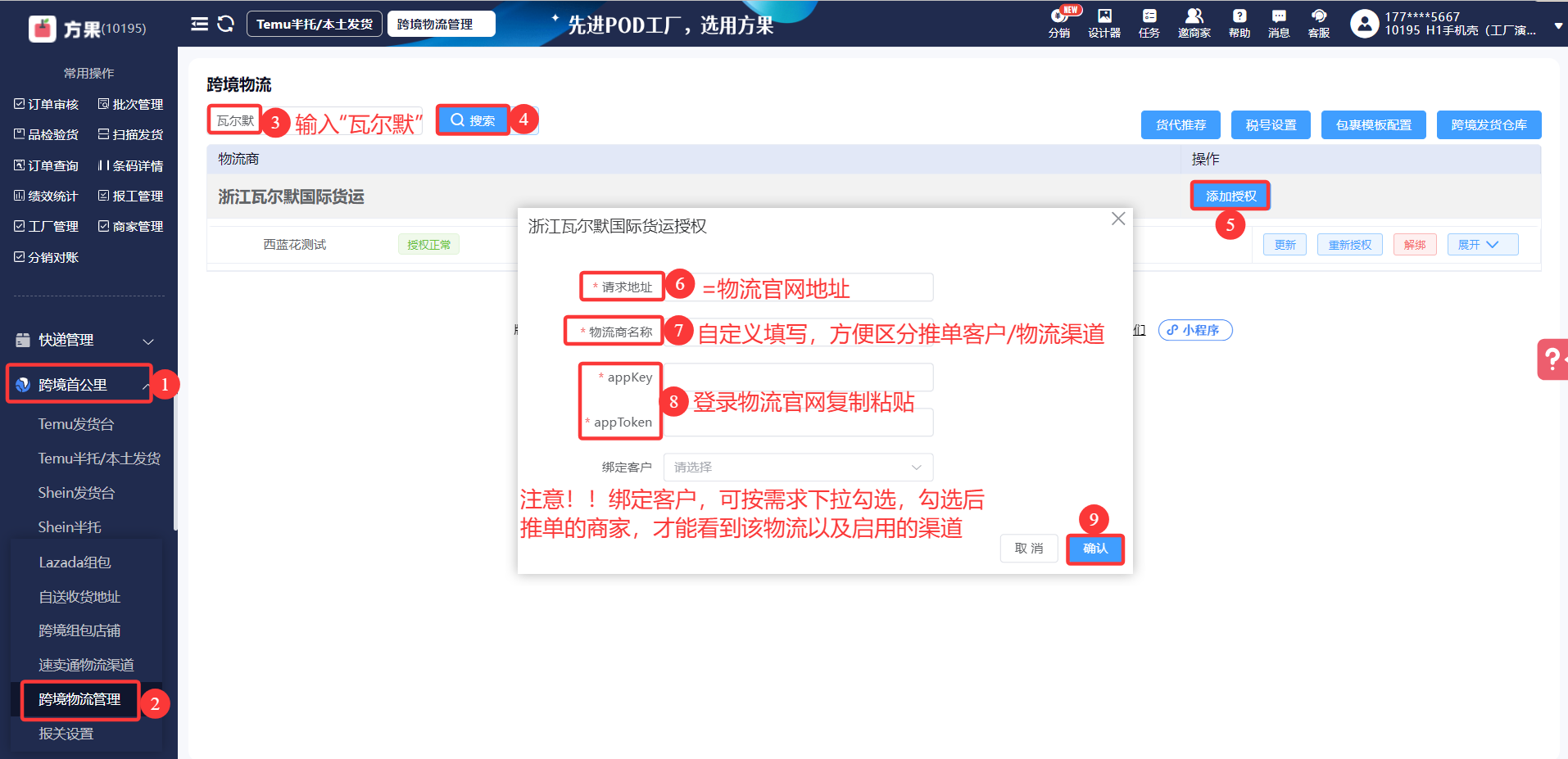Open 报关设置 menu item
The image size is (1568, 759).
coord(66,734)
